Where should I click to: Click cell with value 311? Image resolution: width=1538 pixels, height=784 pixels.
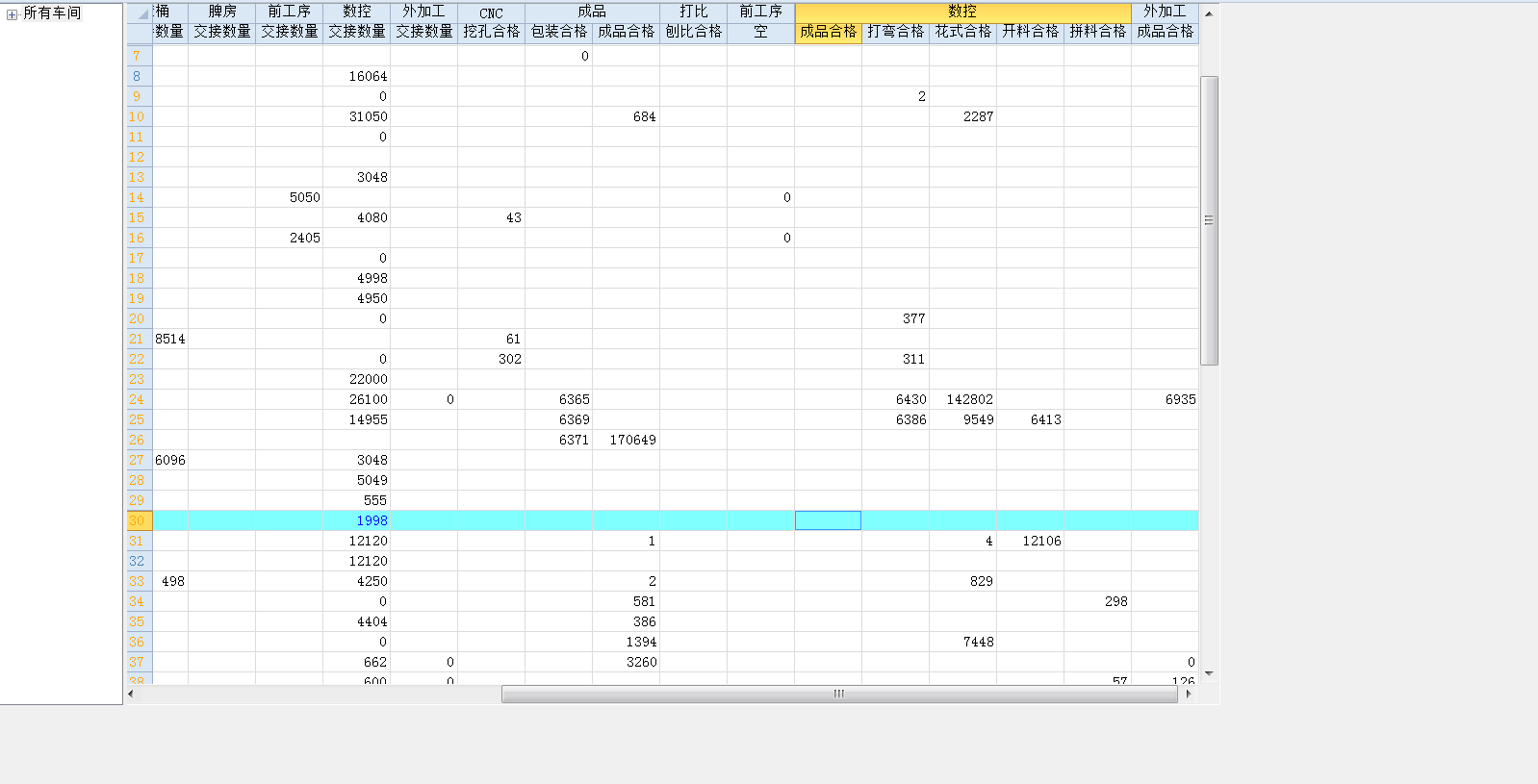895,359
